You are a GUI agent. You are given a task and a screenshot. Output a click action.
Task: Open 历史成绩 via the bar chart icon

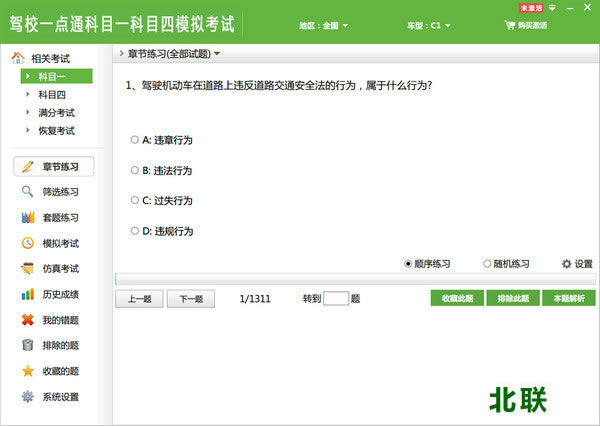(x=28, y=294)
